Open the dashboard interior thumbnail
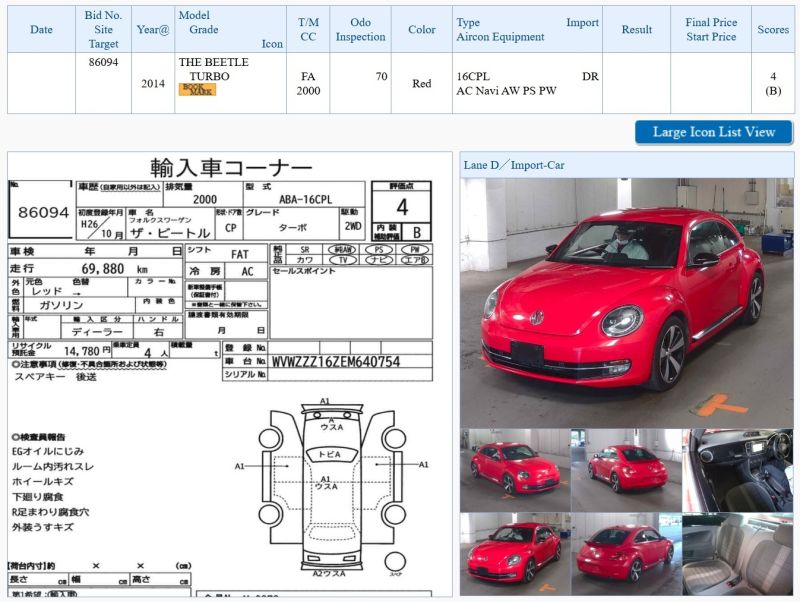Image resolution: width=800 pixels, height=602 pixels. 738,470
